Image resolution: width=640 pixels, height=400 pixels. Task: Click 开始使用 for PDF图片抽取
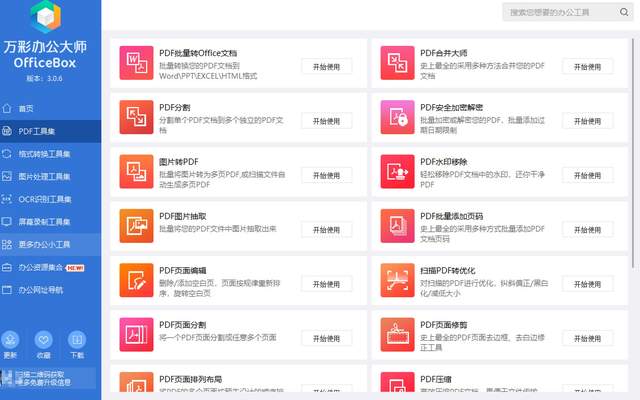[x=327, y=230]
